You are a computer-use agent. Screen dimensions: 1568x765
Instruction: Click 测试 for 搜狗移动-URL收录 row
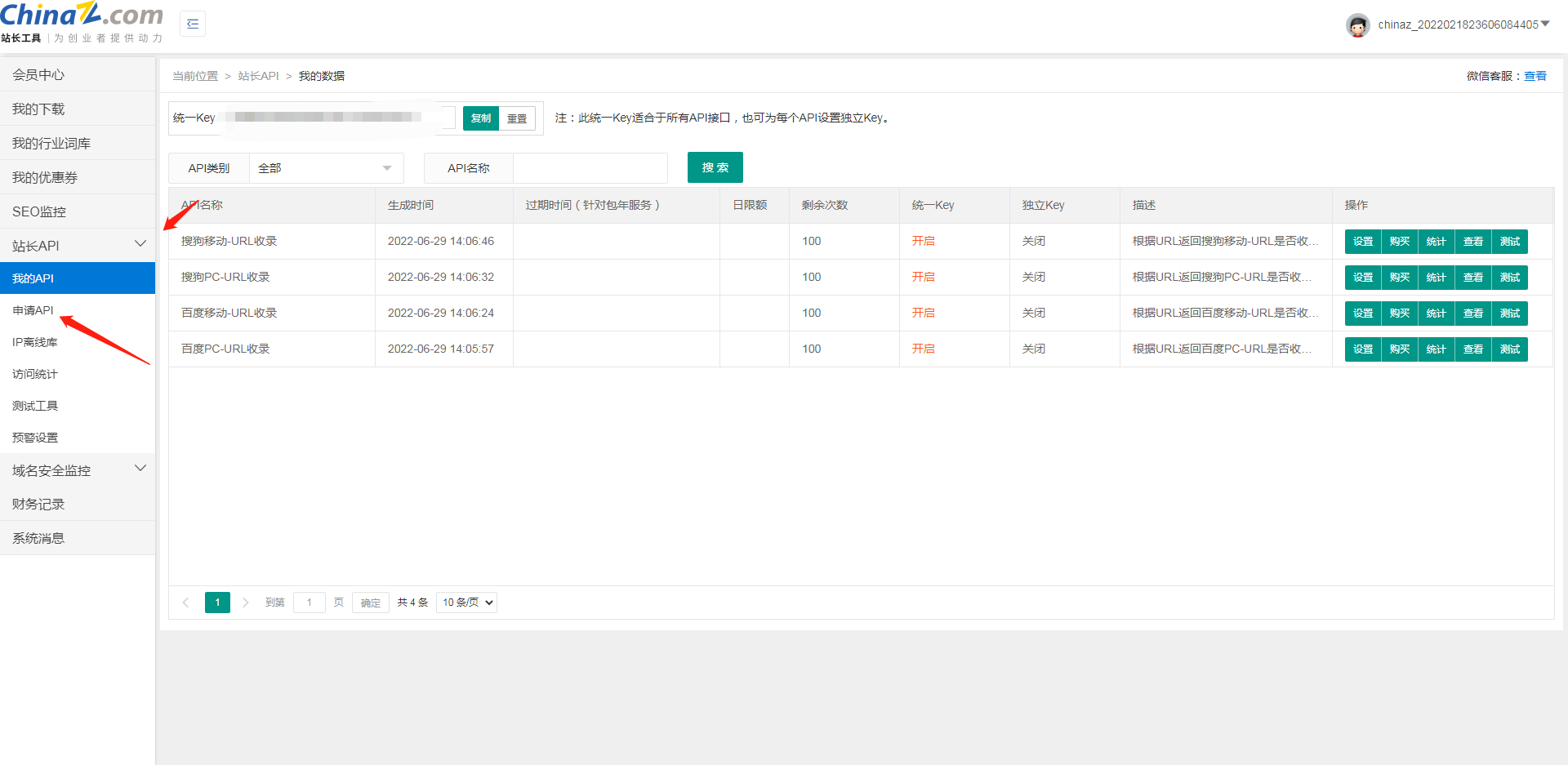[1510, 242]
